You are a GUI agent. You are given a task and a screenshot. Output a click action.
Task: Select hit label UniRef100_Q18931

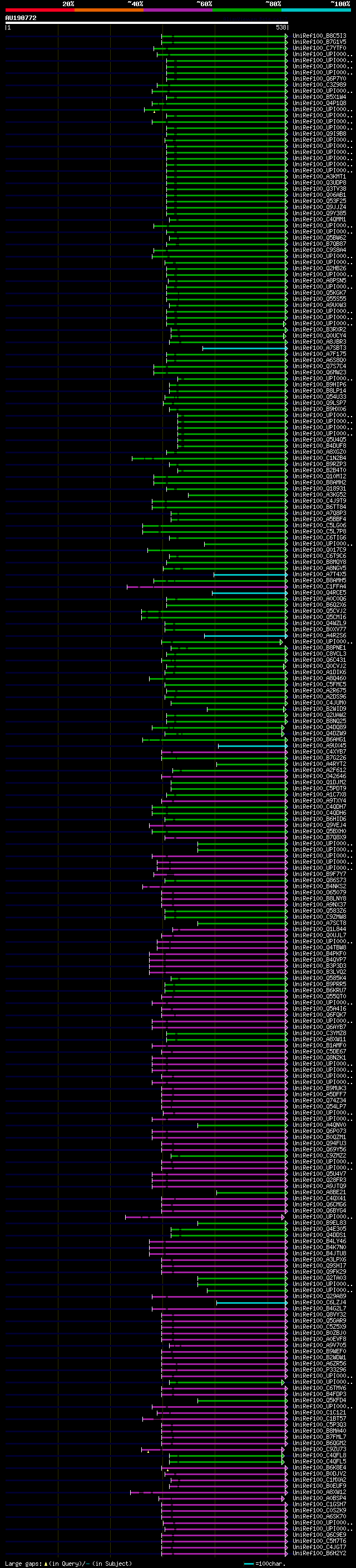319,488
